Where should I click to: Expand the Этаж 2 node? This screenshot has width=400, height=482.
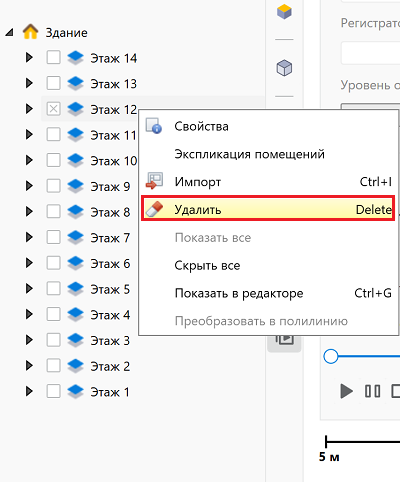(29, 365)
